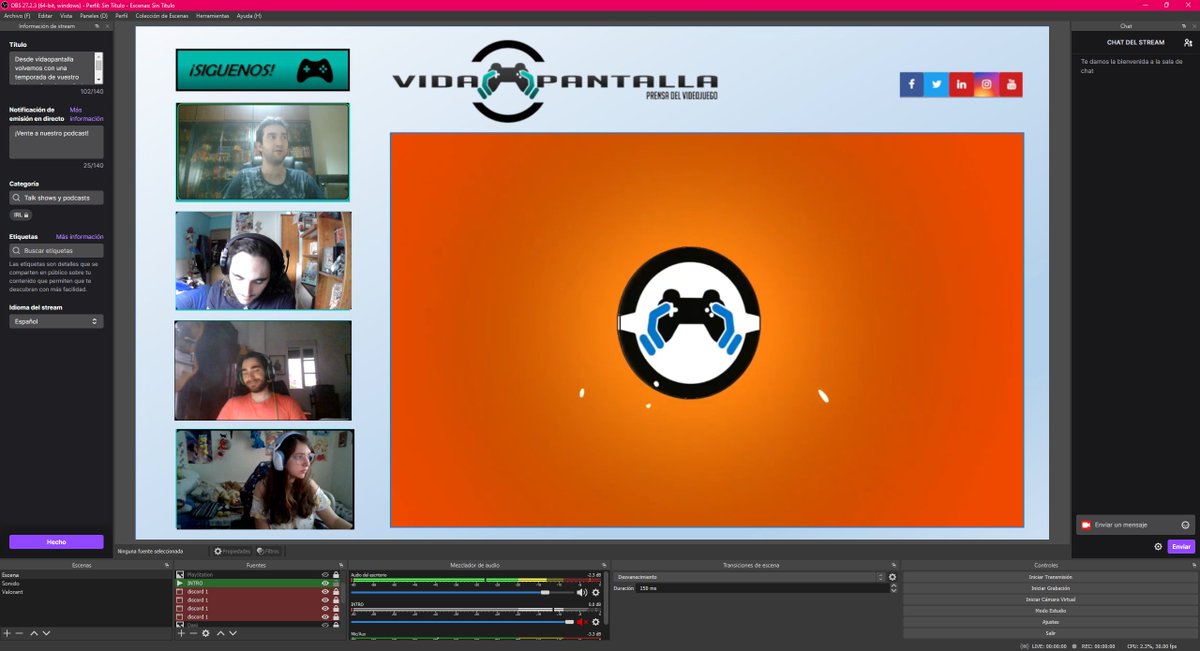Add a new scene with the plus icon in Escenas
Screen dimensions: 1200x651
pyautogui.click(x=7, y=633)
